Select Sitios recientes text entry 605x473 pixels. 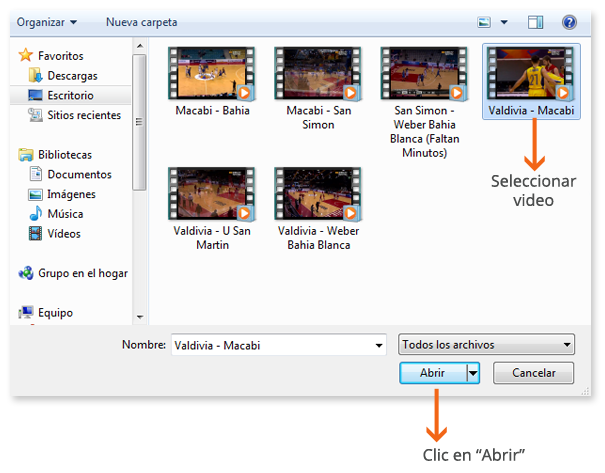[84, 115]
